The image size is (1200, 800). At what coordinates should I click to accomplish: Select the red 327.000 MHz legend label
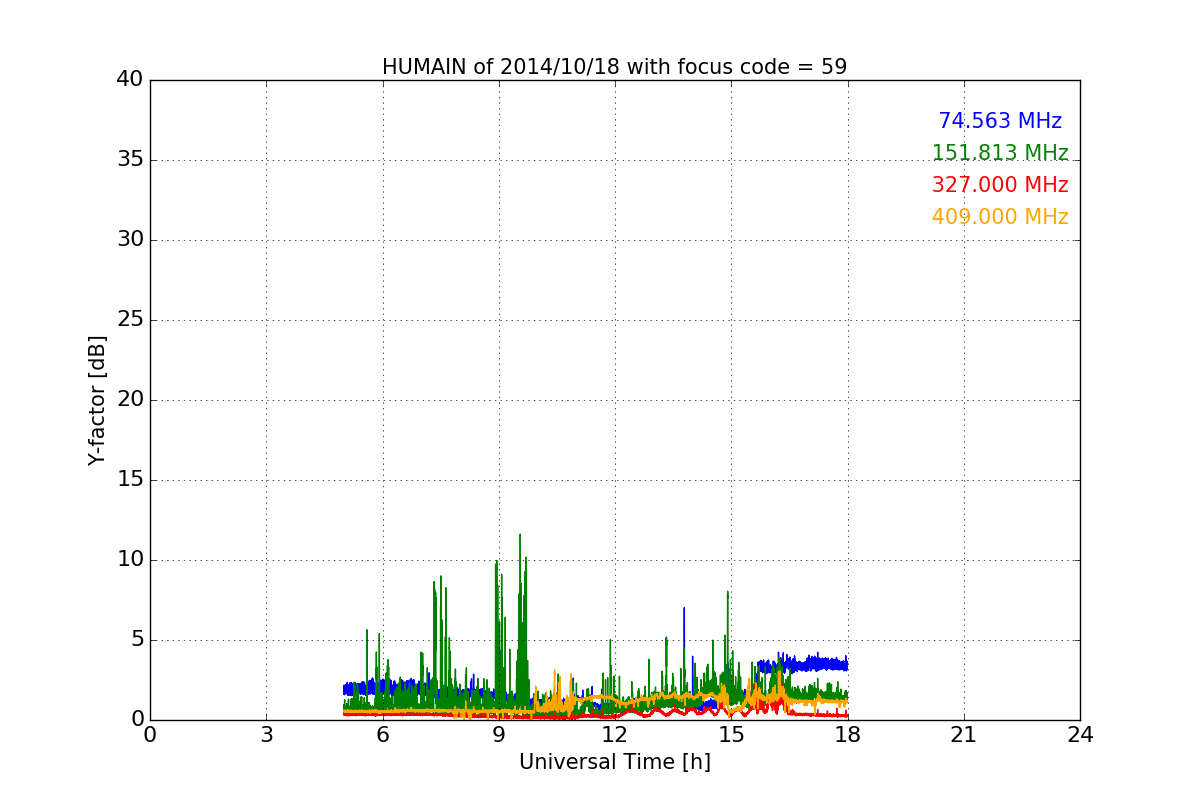(x=1000, y=185)
